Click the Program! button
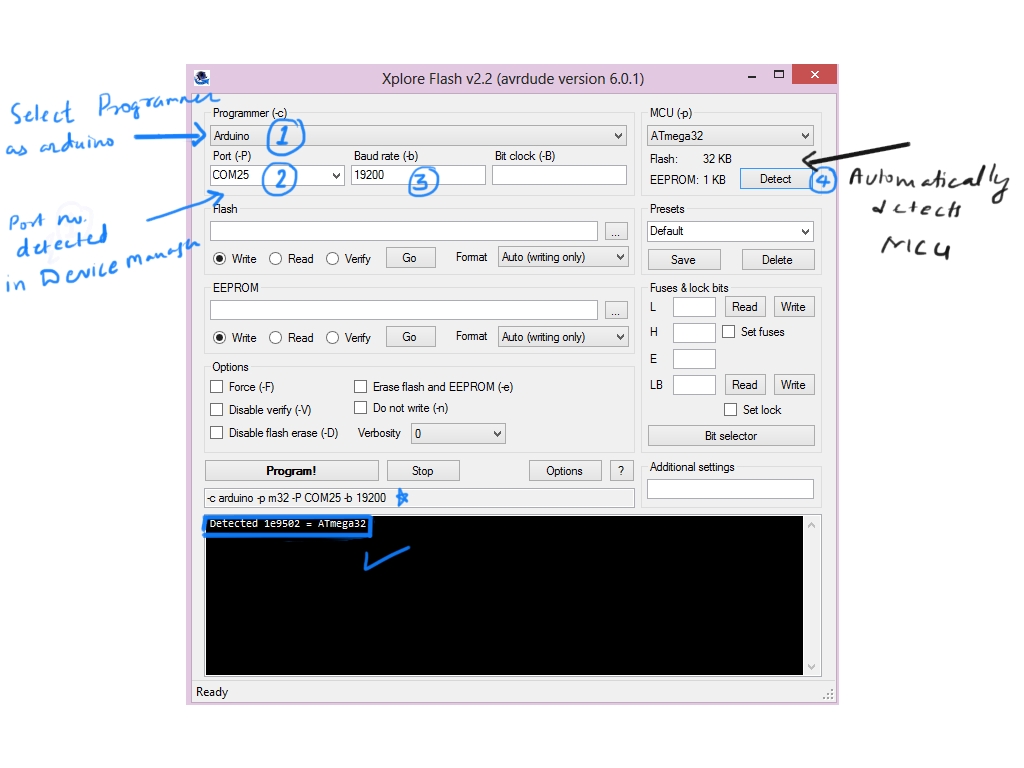1024x768 pixels. pyautogui.click(x=291, y=471)
